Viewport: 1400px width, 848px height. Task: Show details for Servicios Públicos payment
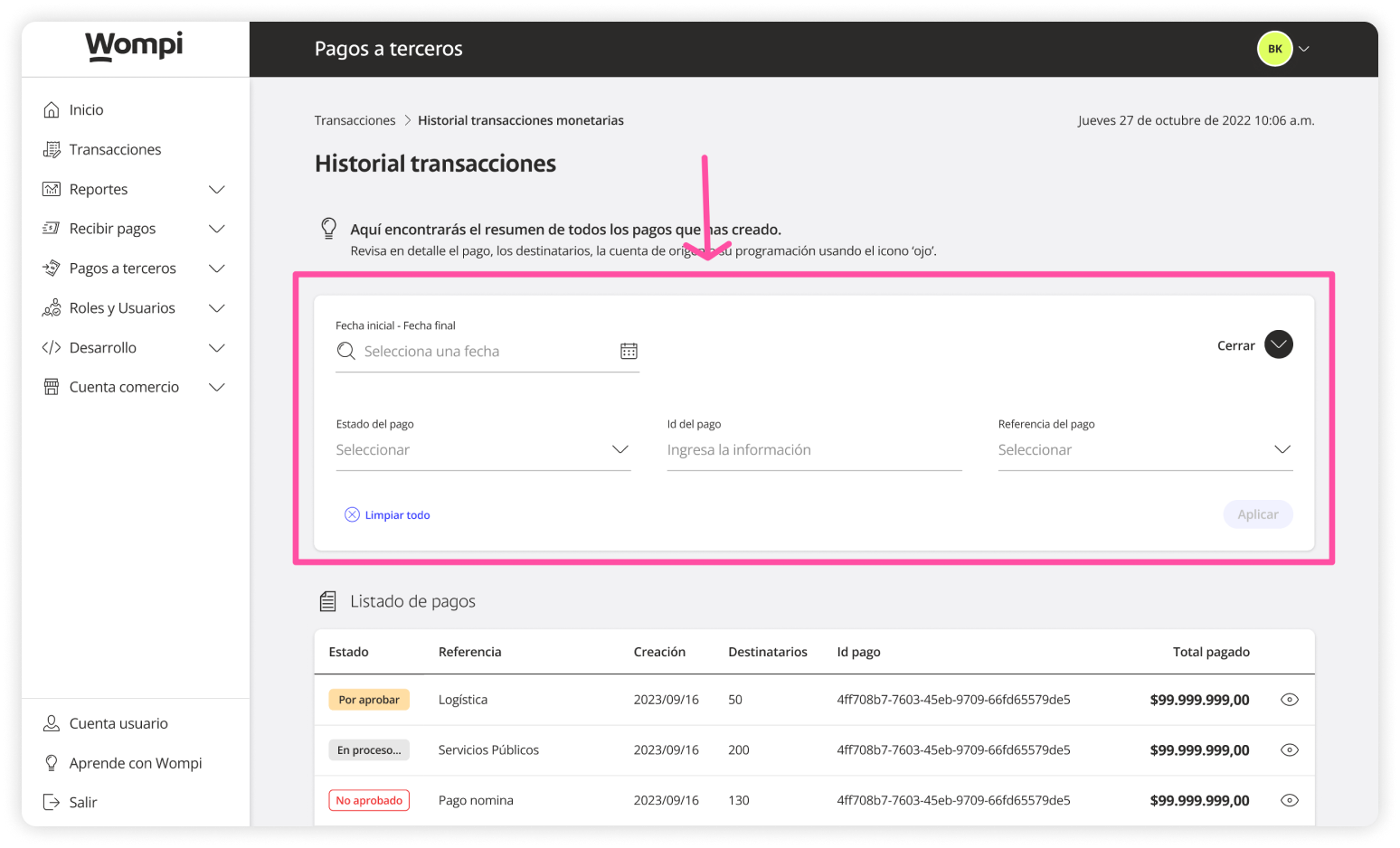(x=1290, y=750)
